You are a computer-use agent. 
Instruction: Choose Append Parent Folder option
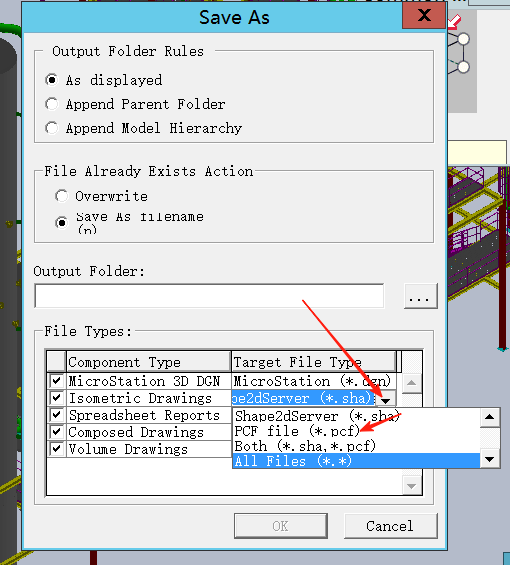[x=52, y=104]
